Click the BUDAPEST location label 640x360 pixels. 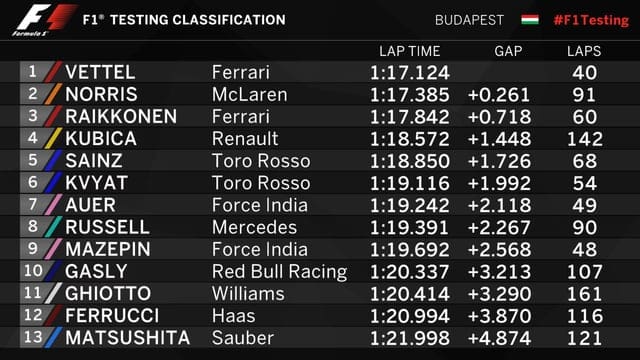(469, 20)
